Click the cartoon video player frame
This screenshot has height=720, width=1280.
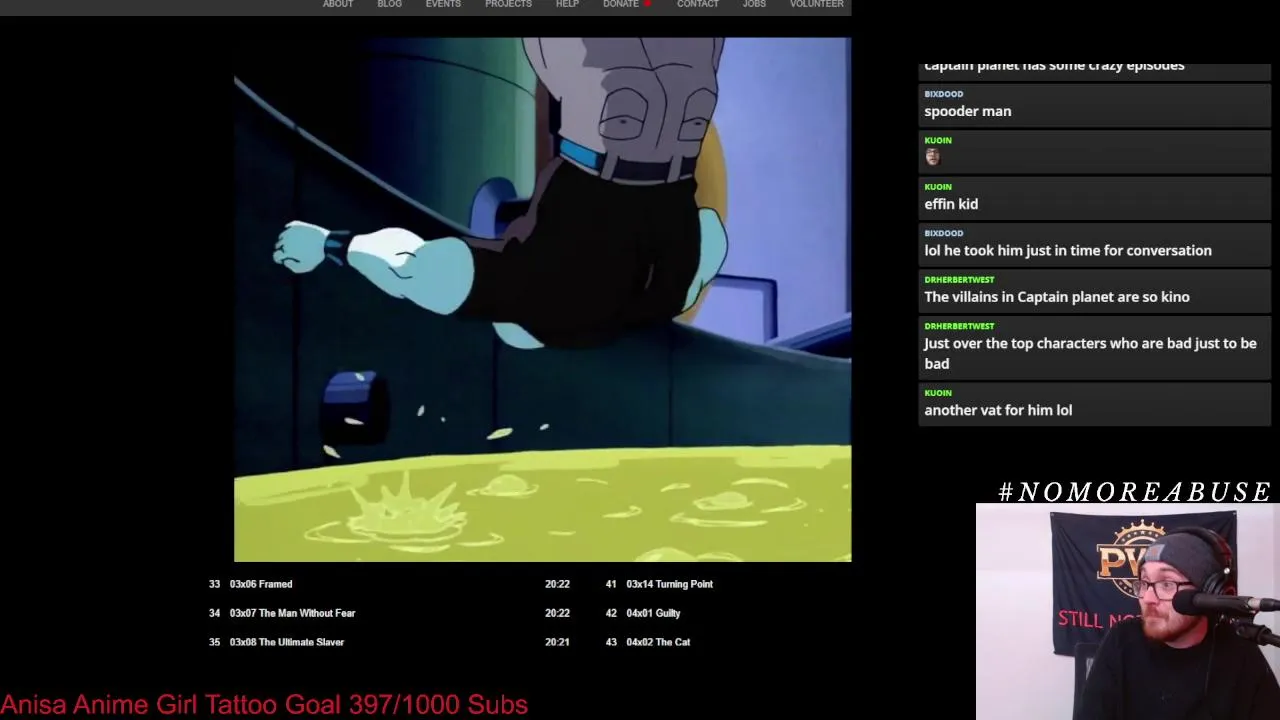[542, 300]
